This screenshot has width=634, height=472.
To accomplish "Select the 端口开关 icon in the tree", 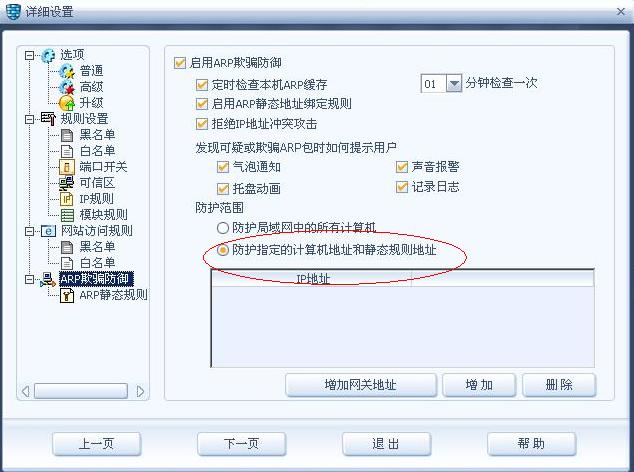I will [x=67, y=167].
